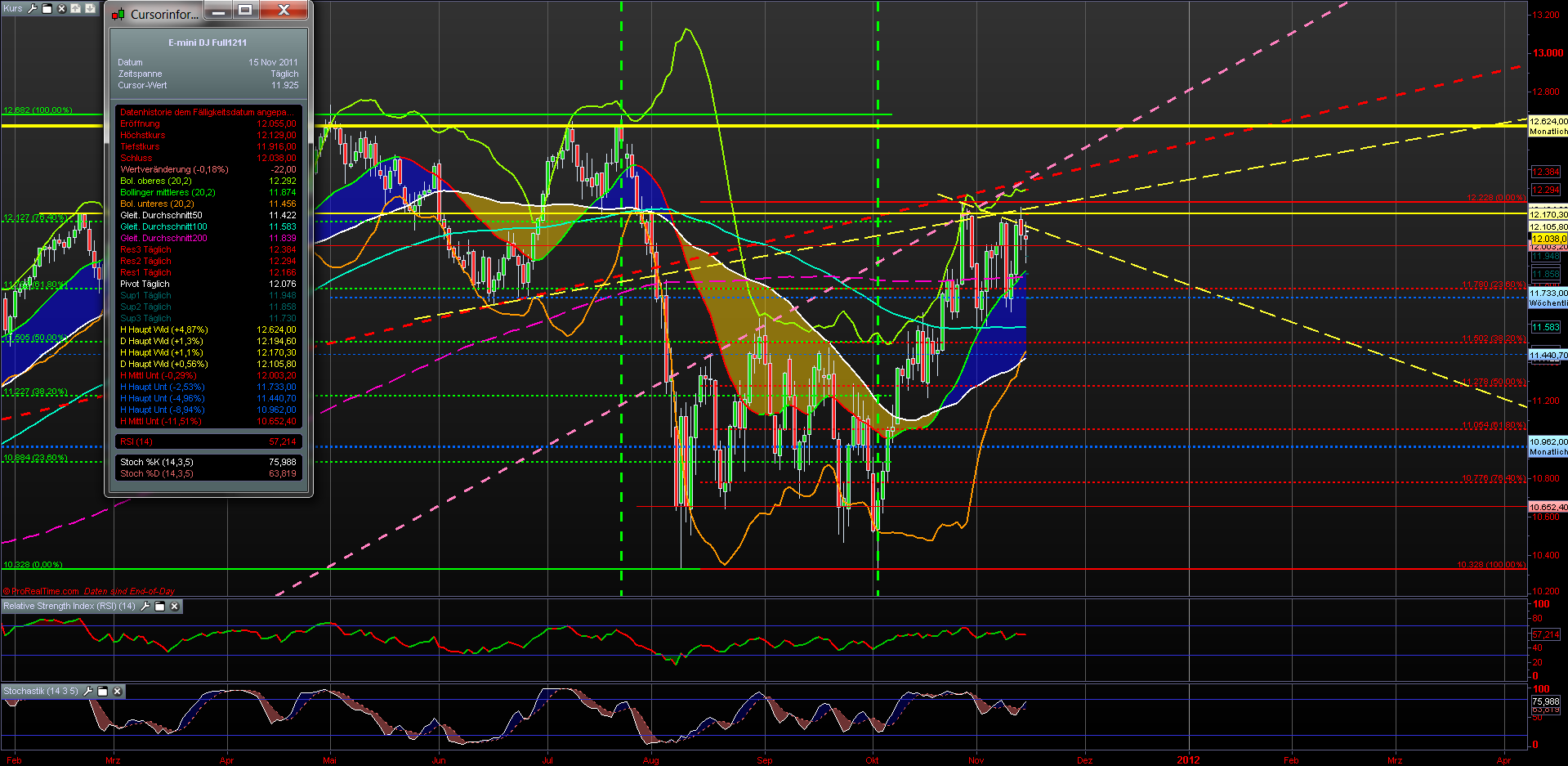Click the candlestick icon in the Cursorinfo title bar
The width and height of the screenshot is (1568, 766).
click(118, 13)
